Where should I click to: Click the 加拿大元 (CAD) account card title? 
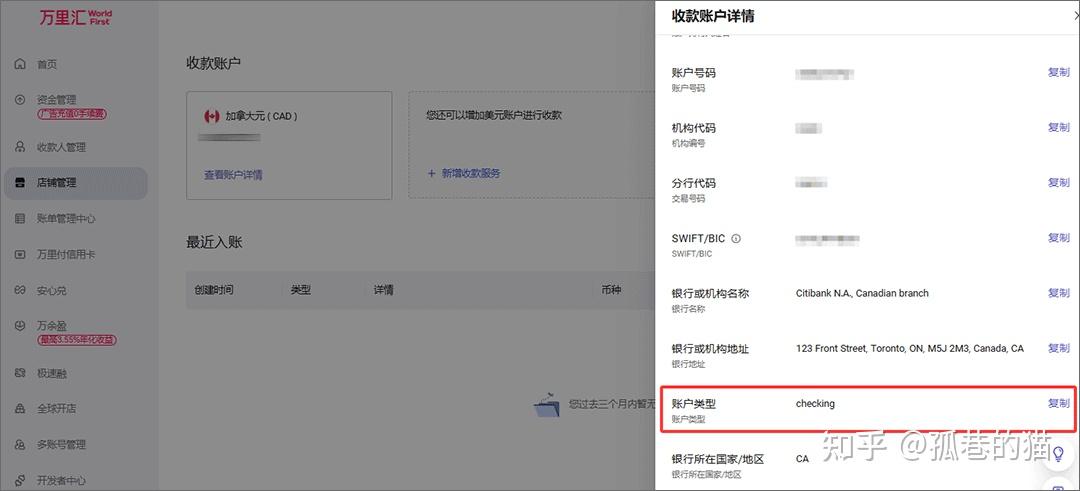[x=261, y=116]
